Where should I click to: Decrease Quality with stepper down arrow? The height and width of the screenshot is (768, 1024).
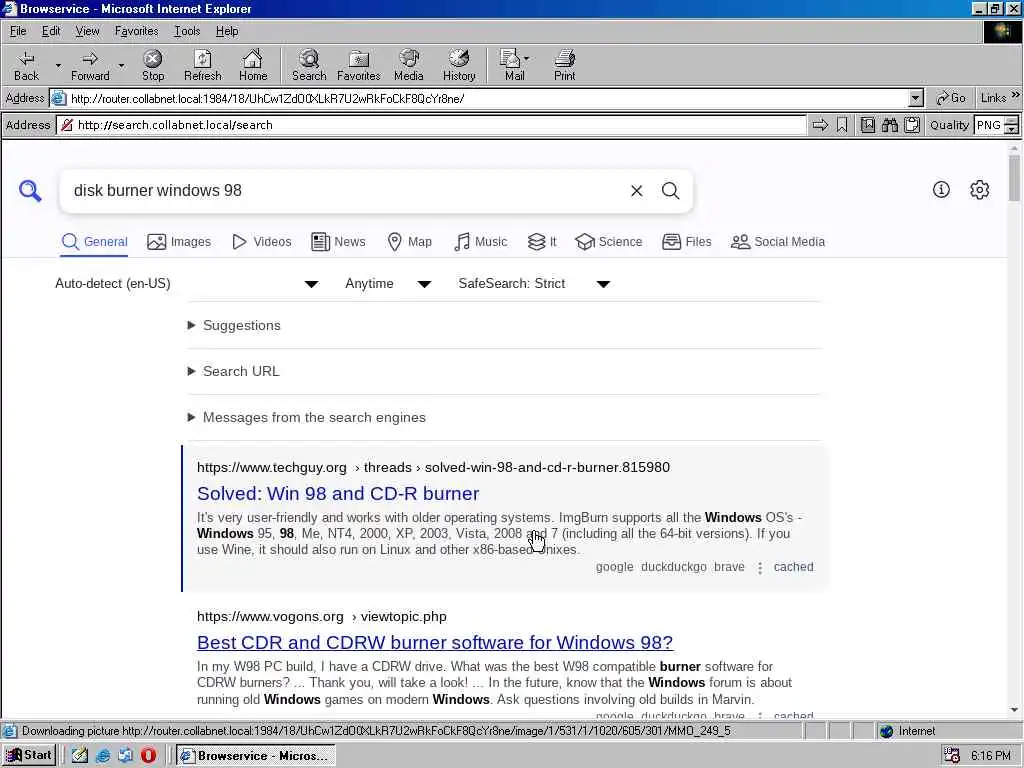click(x=1011, y=129)
